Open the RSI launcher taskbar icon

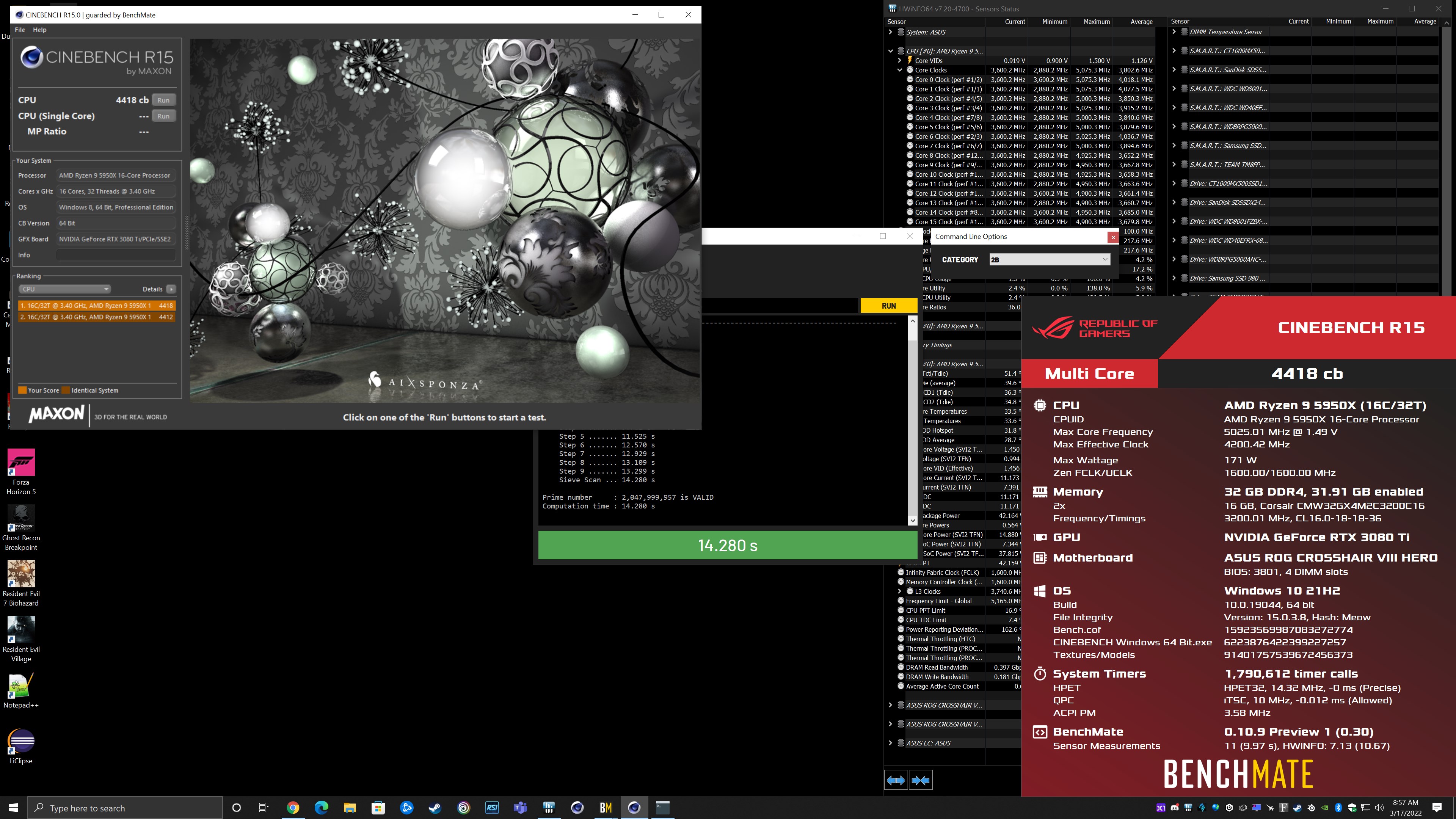(x=492, y=808)
